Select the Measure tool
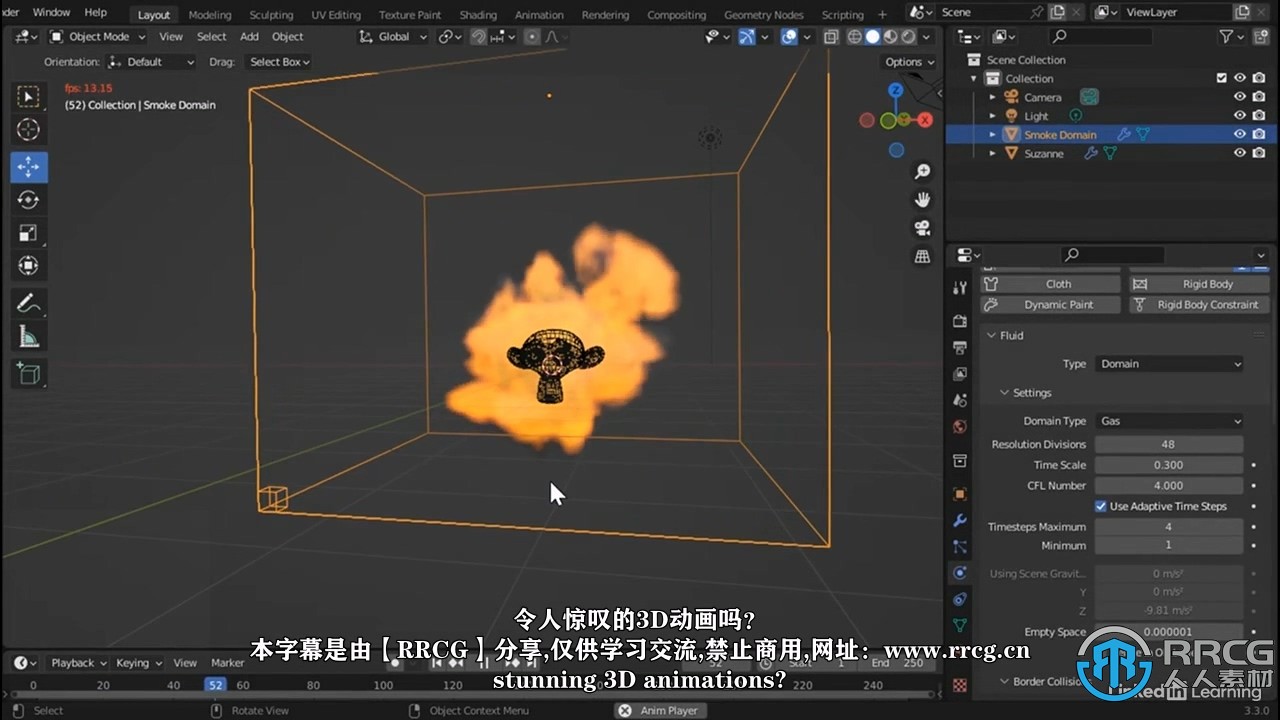The image size is (1280, 720). point(29,337)
